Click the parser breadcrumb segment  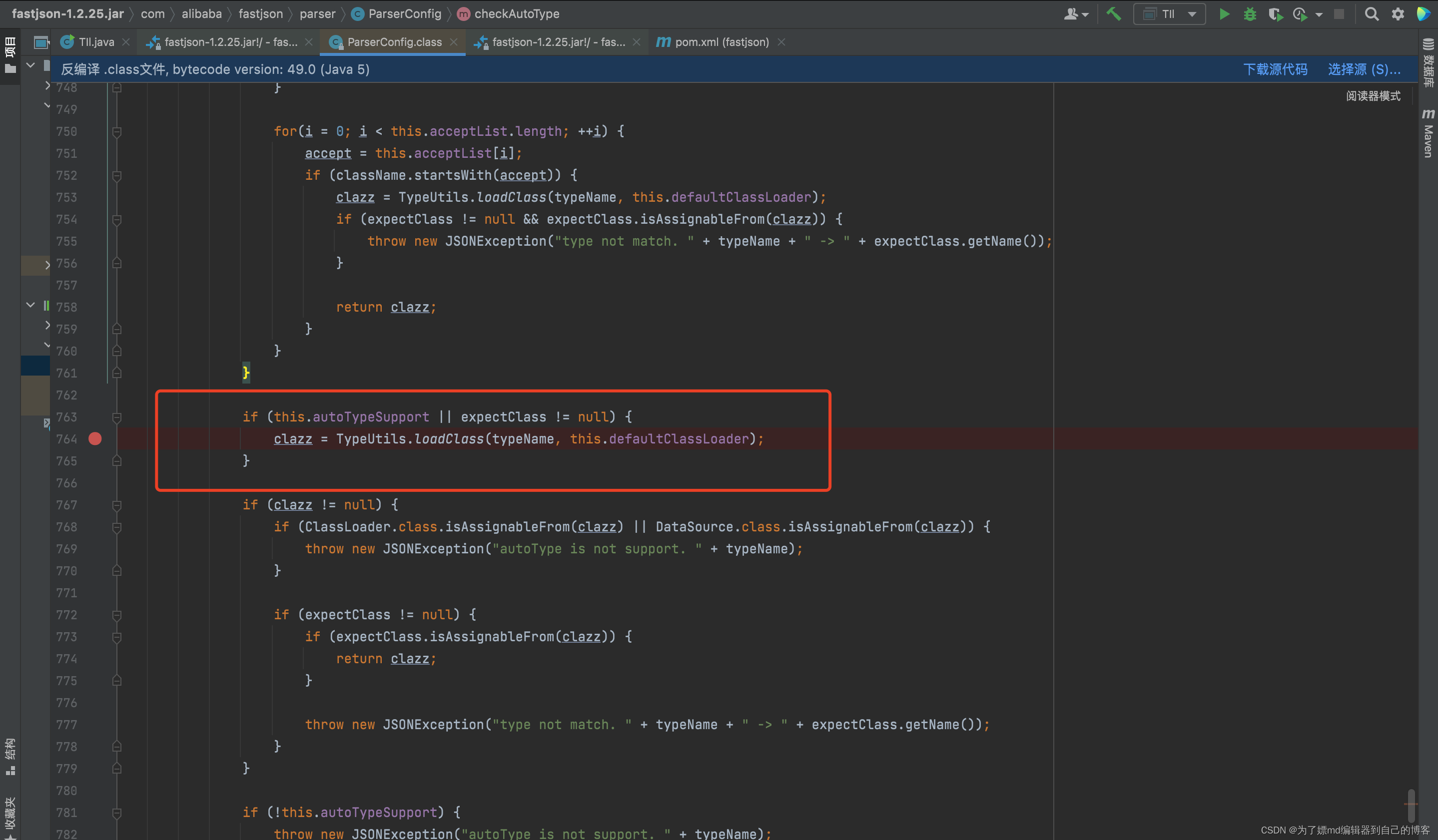317,13
